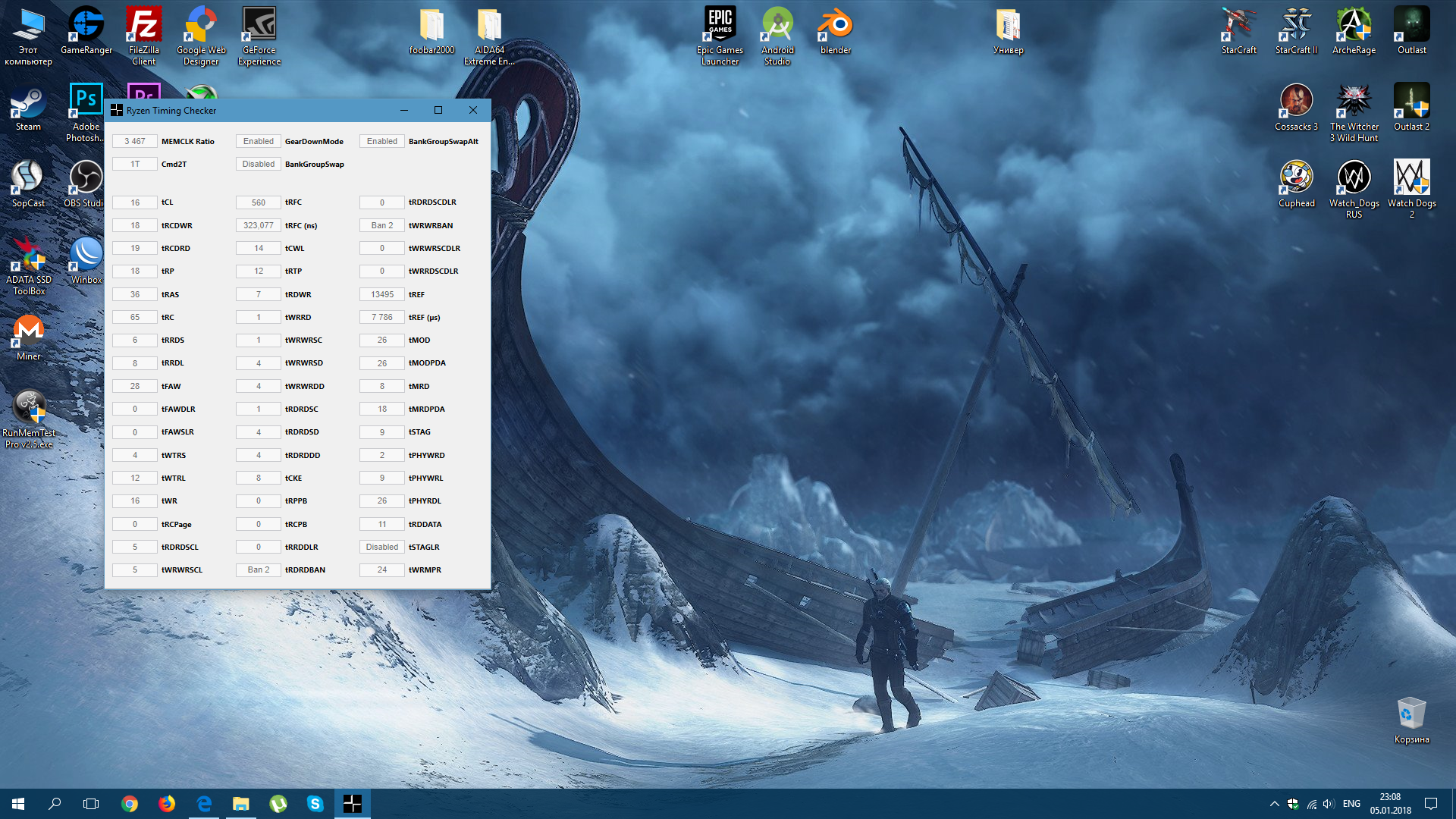Launch Google Chrome from the taskbar
Screen dimensions: 1456x819
130,804
